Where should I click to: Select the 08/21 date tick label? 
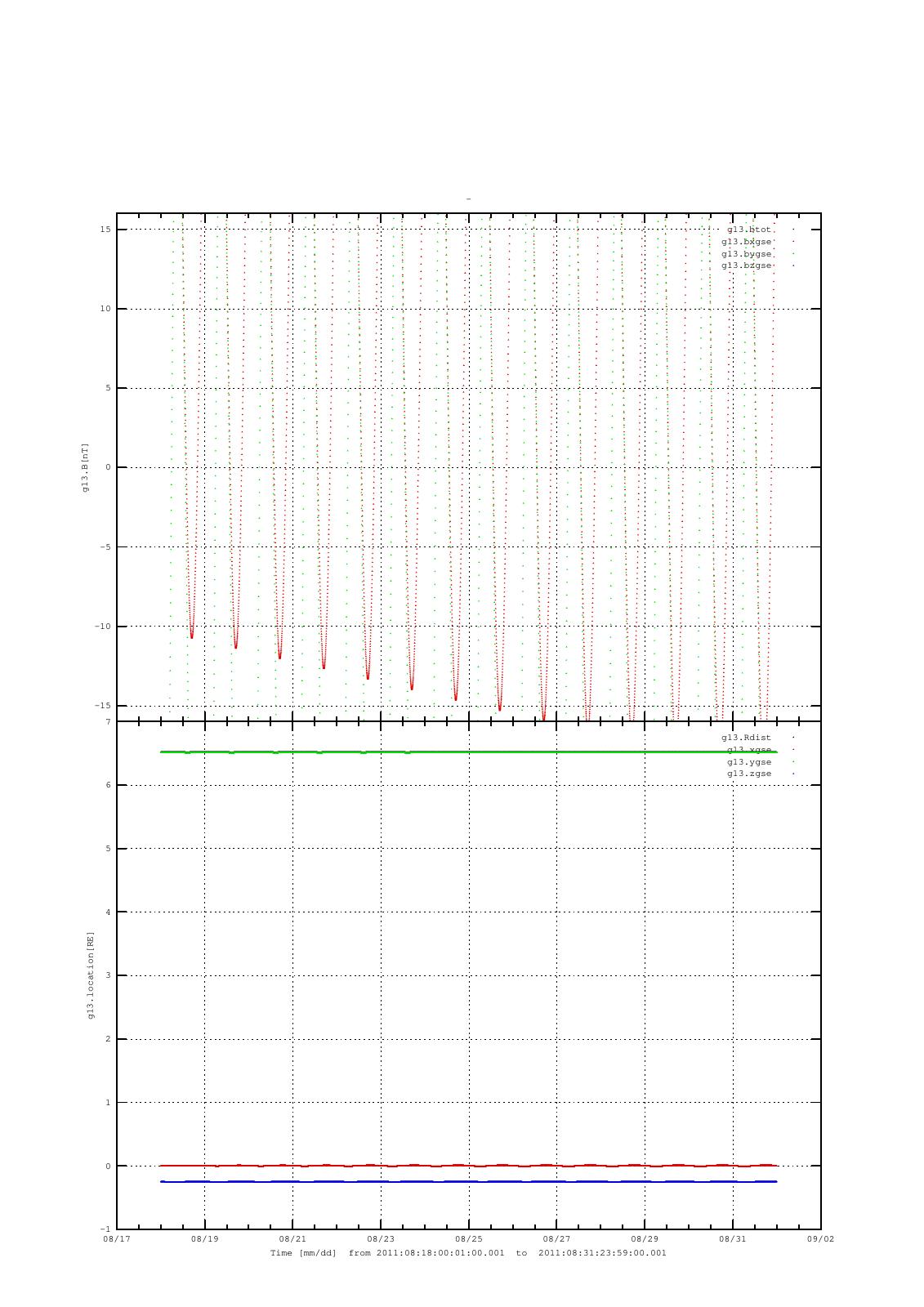point(292,1239)
